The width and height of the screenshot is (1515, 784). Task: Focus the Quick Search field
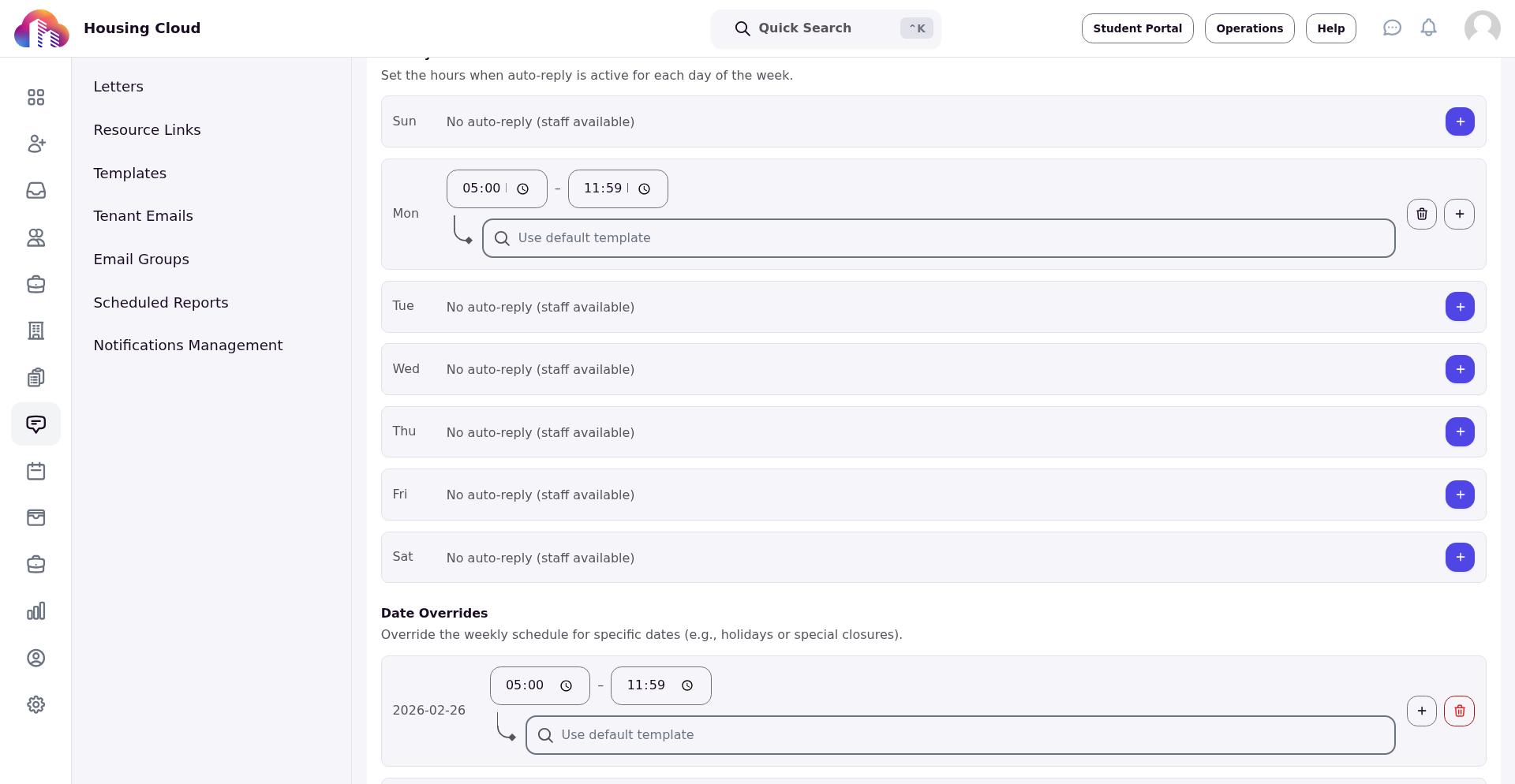click(825, 29)
